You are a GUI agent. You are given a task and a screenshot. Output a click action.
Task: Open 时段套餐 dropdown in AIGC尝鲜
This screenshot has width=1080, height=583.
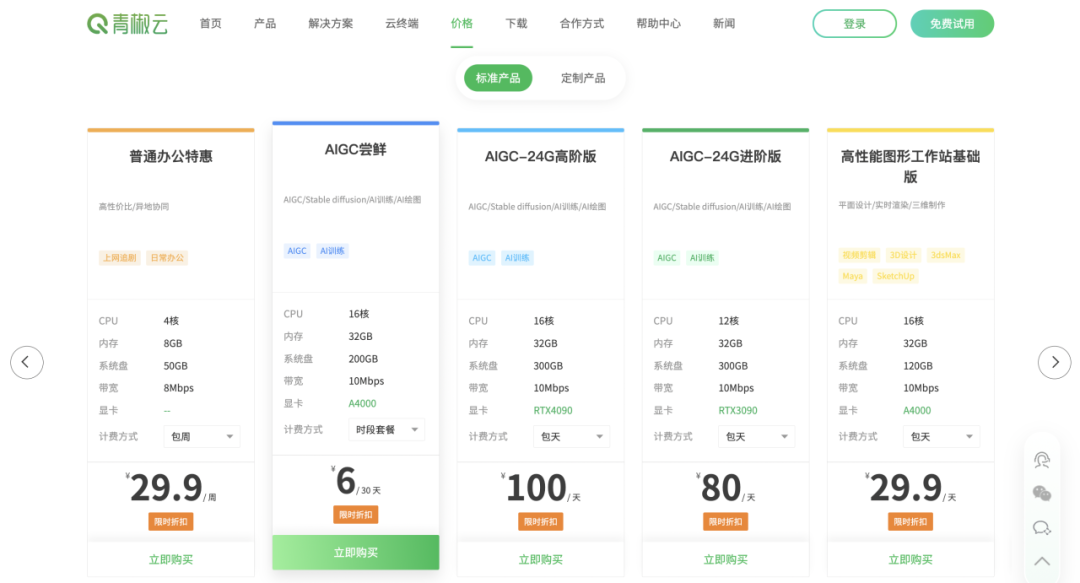pos(386,429)
